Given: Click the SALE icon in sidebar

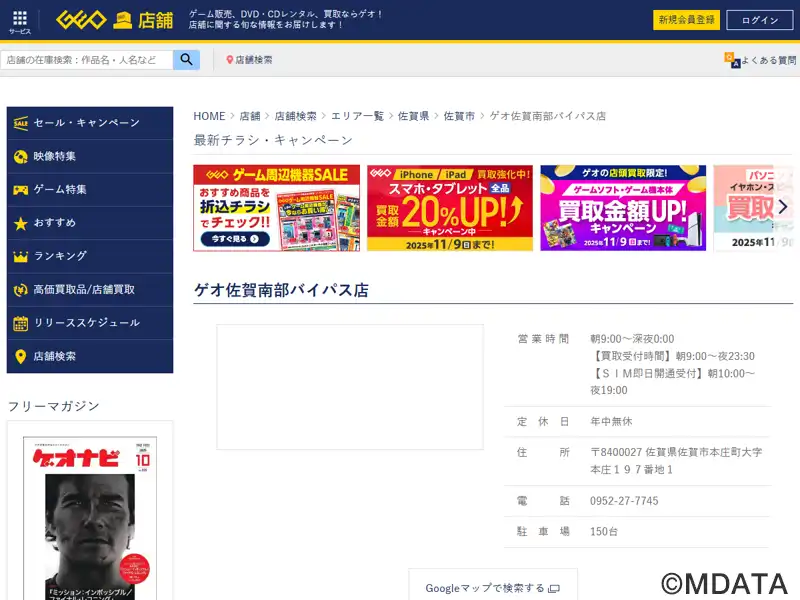Looking at the screenshot, I should pyautogui.click(x=20, y=123).
